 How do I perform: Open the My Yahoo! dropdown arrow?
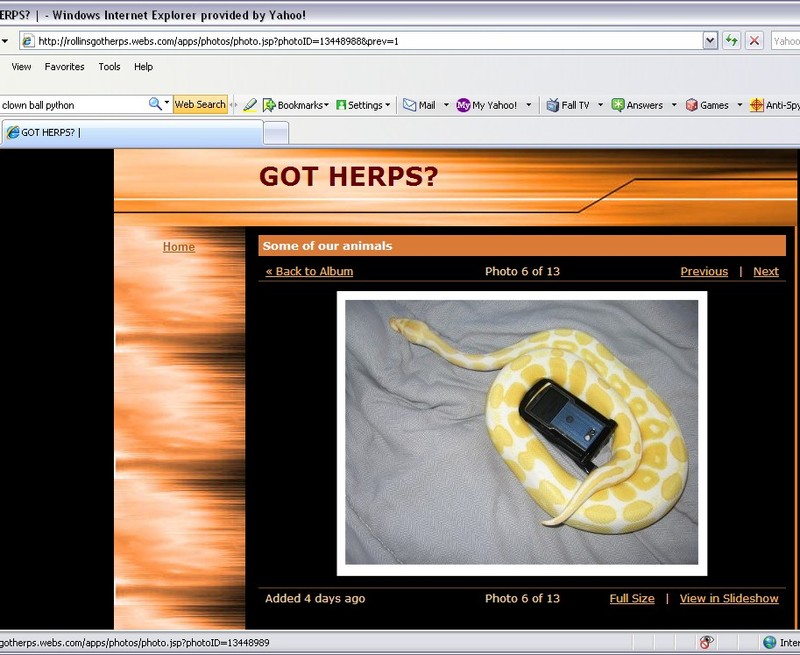(529, 105)
